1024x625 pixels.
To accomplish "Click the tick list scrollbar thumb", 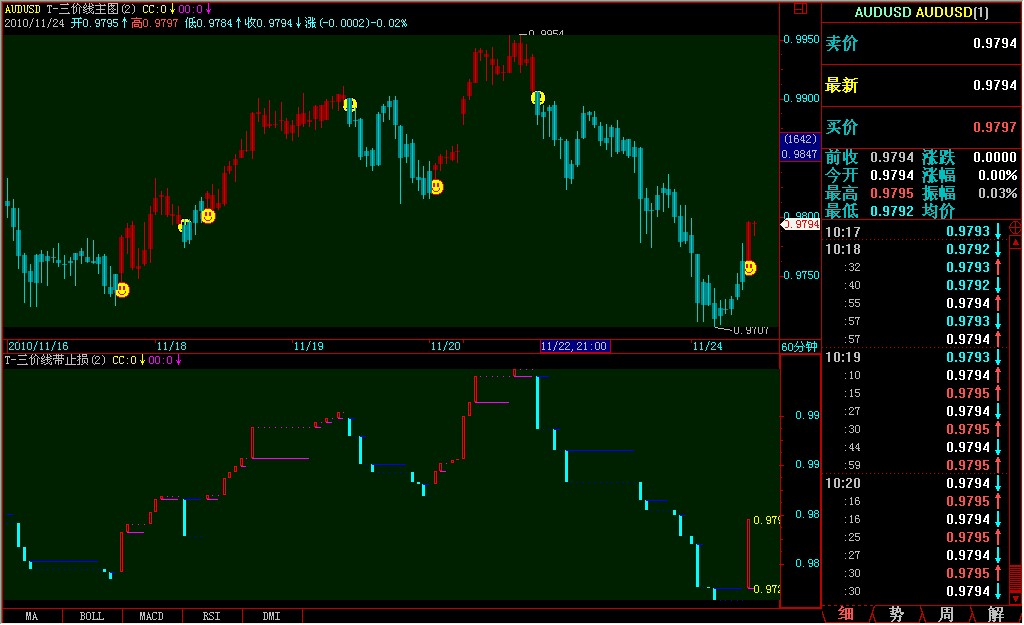I will [x=1016, y=578].
